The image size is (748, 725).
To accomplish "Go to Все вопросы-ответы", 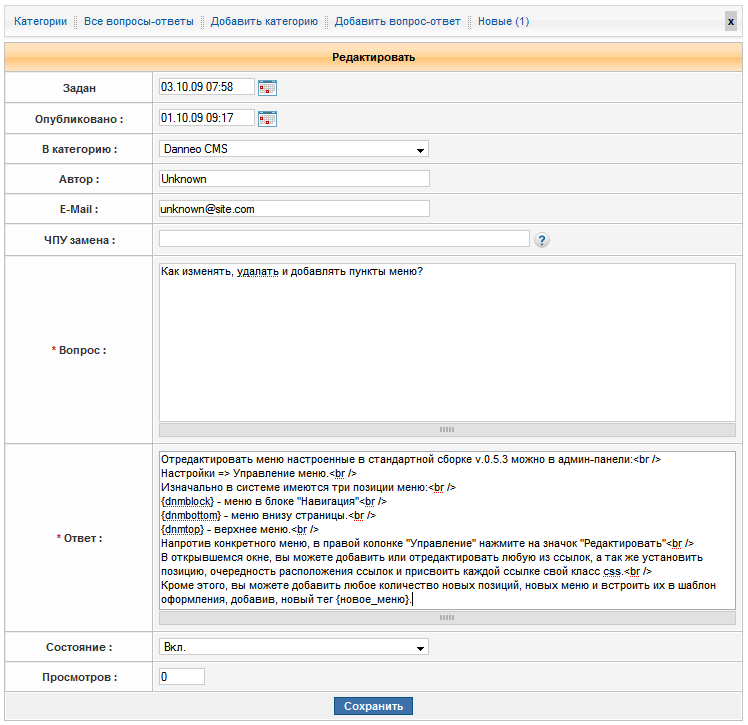I will pos(139,21).
